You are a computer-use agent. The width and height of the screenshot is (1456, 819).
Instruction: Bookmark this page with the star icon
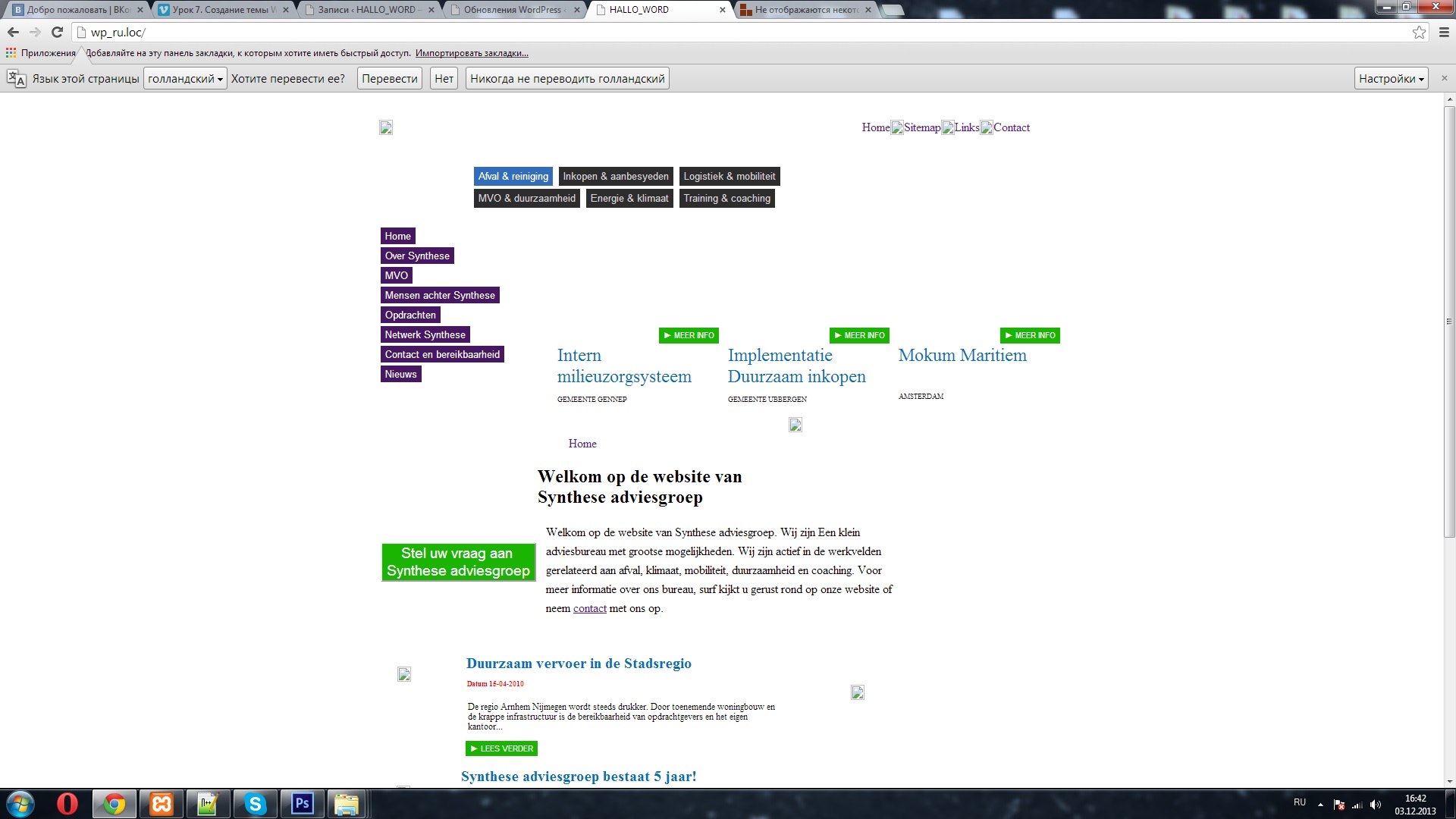pos(1419,32)
